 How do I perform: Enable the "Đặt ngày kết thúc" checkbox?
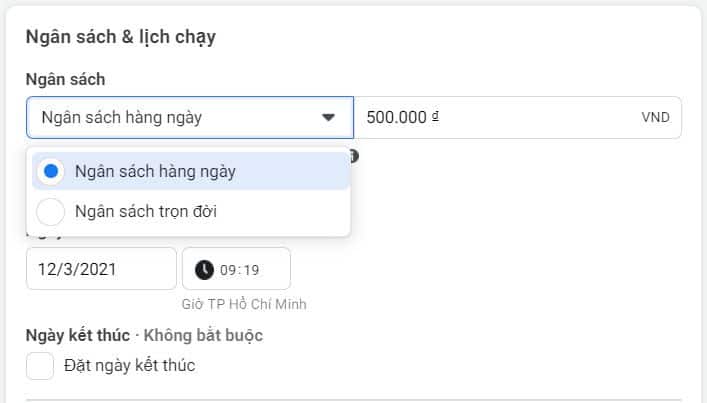coord(40,366)
